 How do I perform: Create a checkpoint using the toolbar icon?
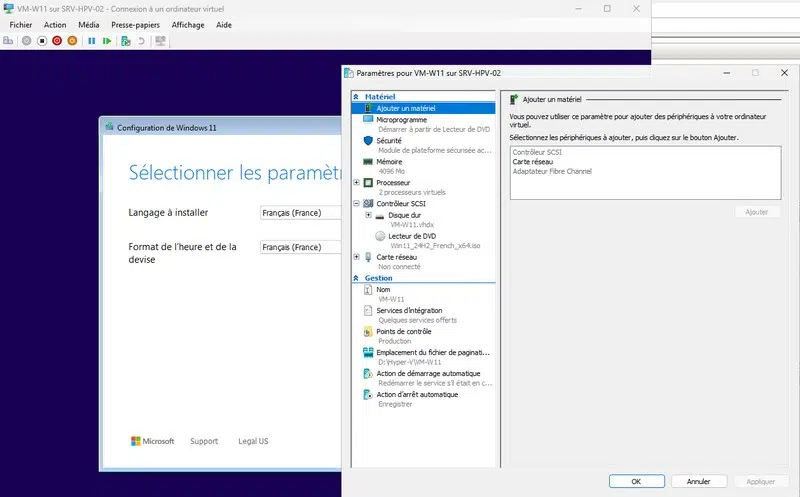tap(125, 41)
